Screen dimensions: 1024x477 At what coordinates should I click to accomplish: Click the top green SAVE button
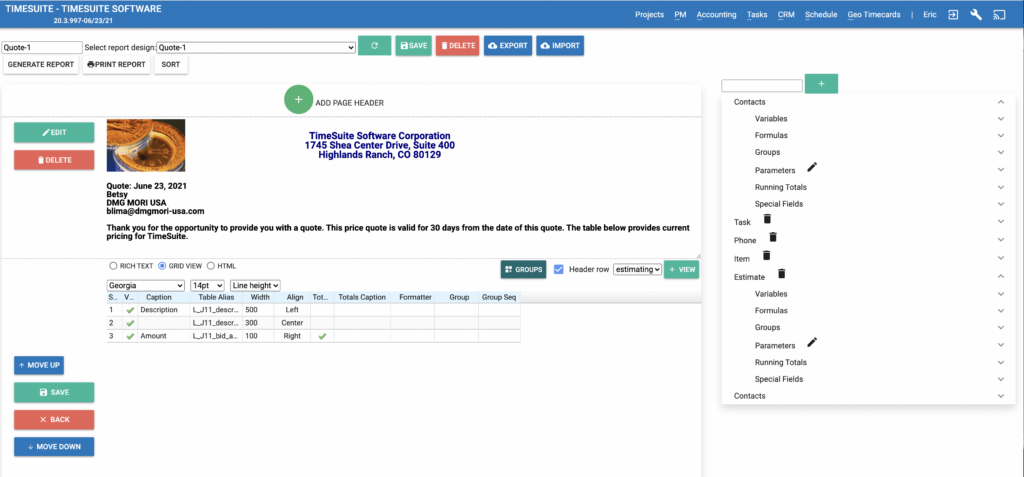pyautogui.click(x=413, y=46)
